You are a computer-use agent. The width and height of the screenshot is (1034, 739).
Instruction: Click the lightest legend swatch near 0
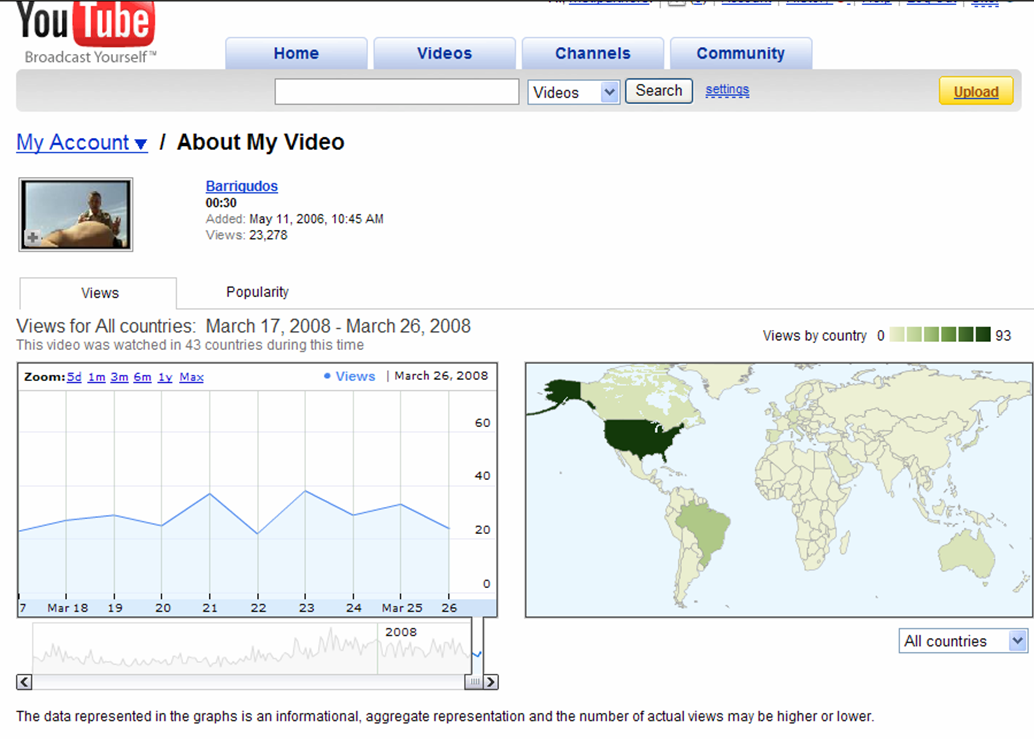point(897,334)
